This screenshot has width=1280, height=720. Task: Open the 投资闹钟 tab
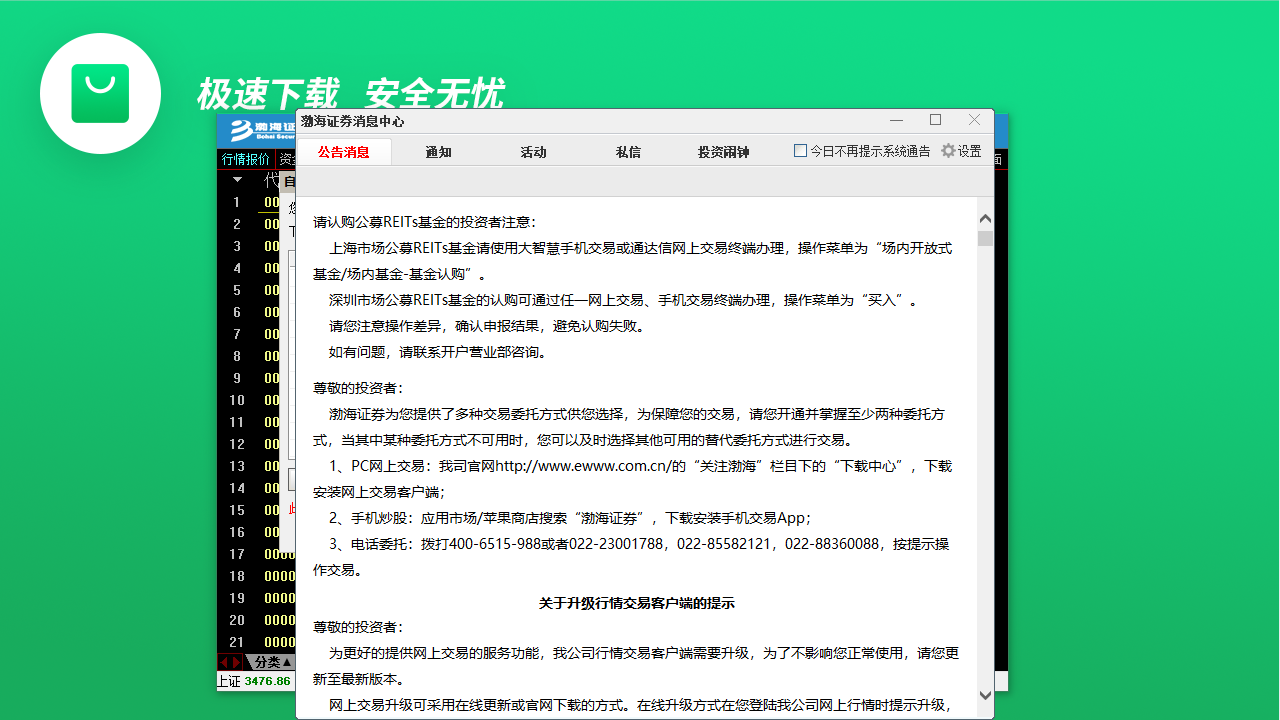coord(723,153)
